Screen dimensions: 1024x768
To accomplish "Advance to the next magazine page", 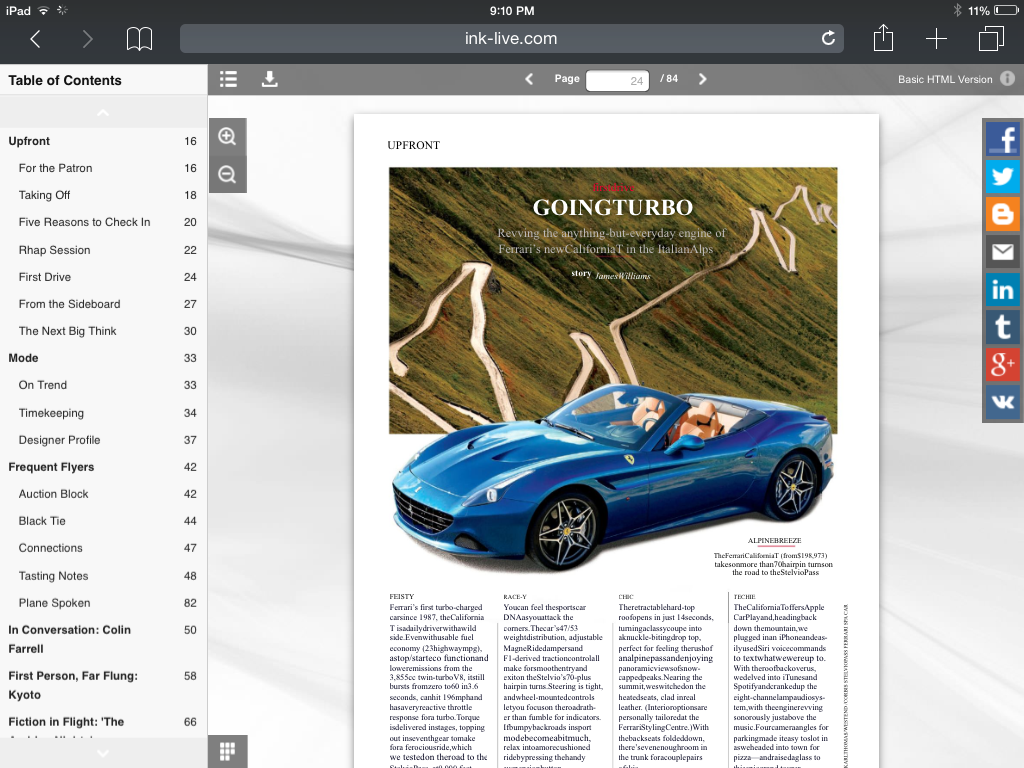I will [703, 78].
